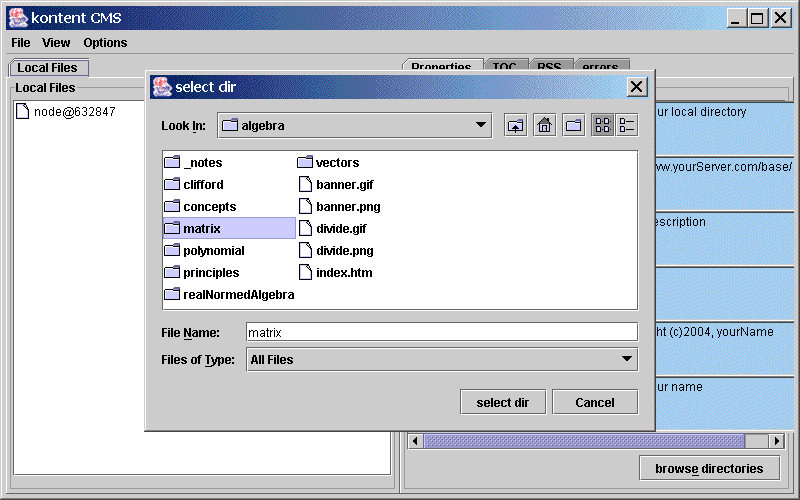Switch to the TOC tab
This screenshot has width=800, height=500.
tap(505, 65)
